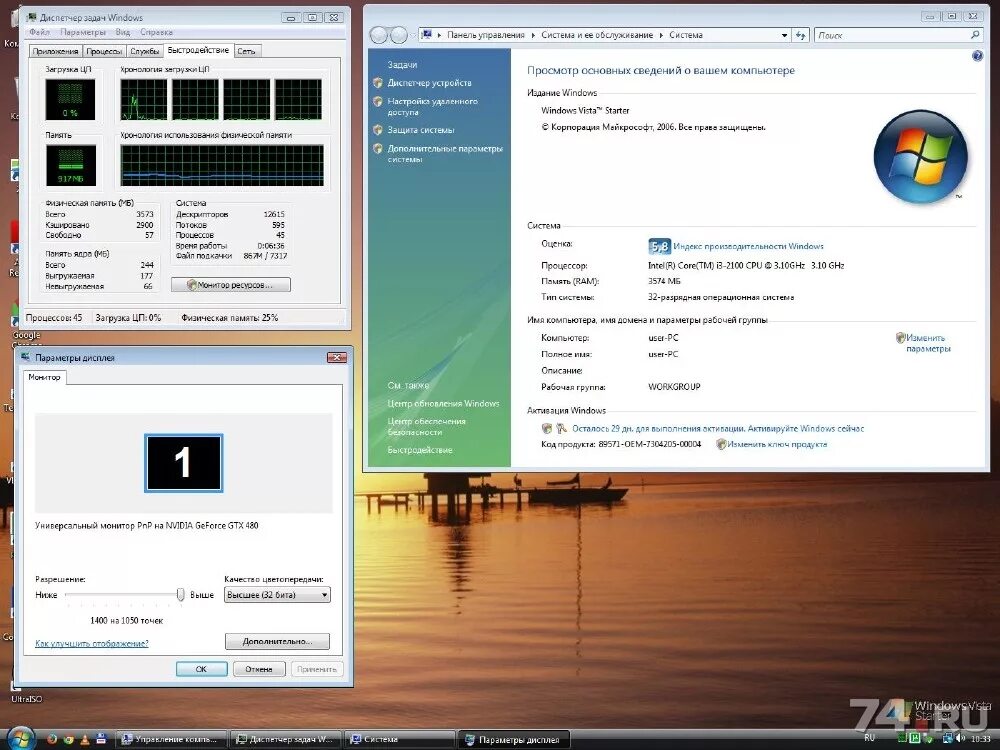Open the Справка menu in Task Manager

point(156,32)
